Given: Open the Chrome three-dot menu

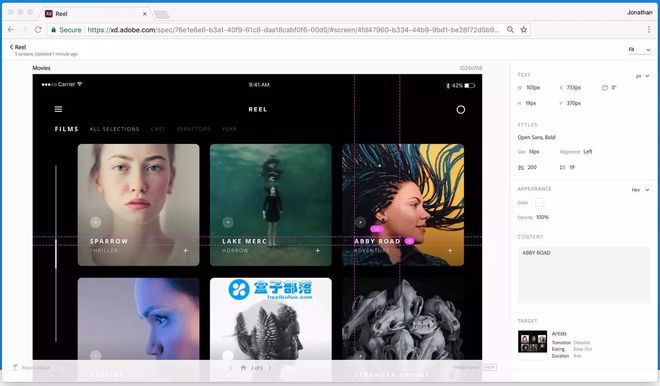Looking at the screenshot, I should (x=649, y=29).
